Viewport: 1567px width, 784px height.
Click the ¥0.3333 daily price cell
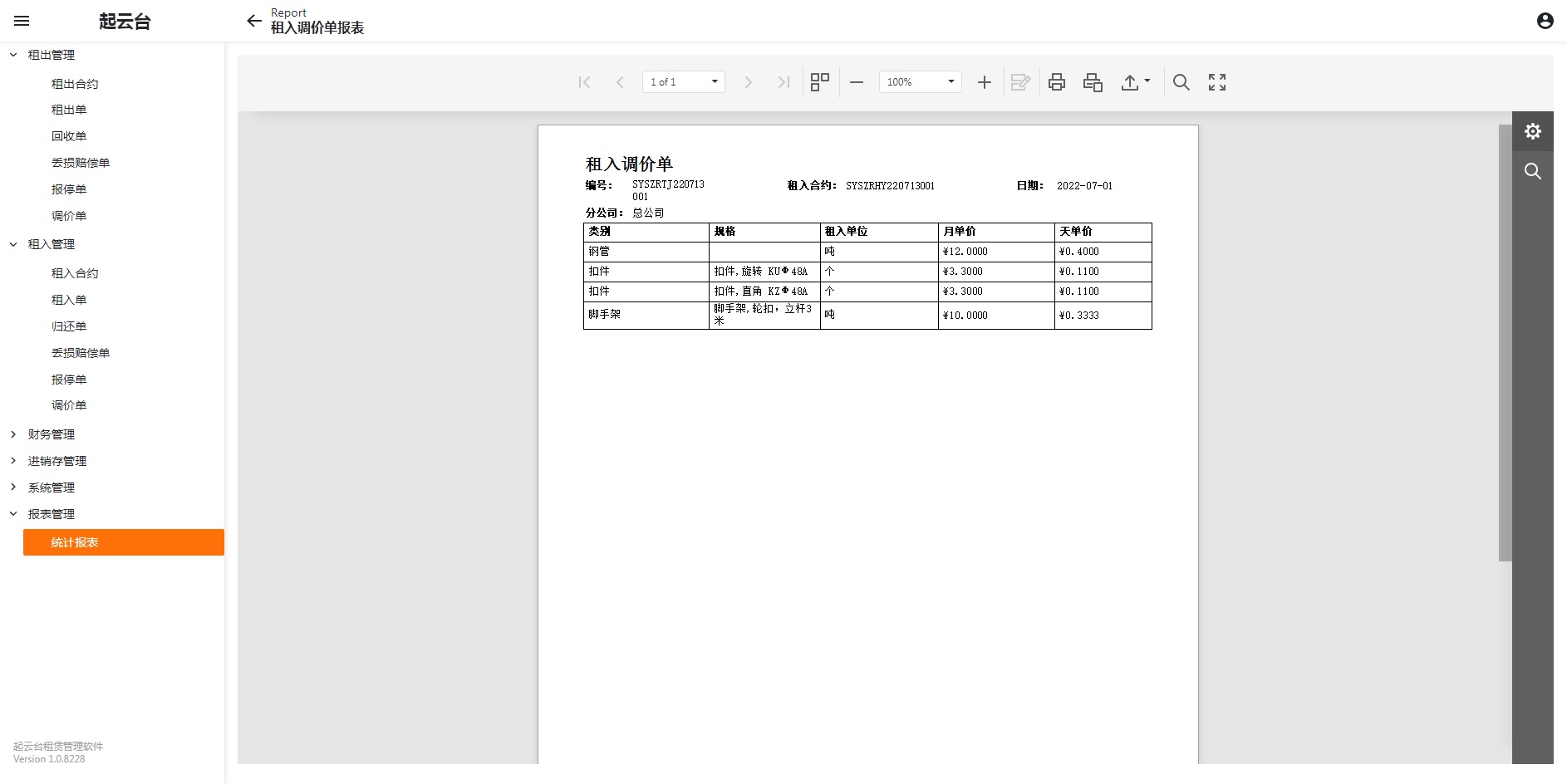pyautogui.click(x=1103, y=316)
